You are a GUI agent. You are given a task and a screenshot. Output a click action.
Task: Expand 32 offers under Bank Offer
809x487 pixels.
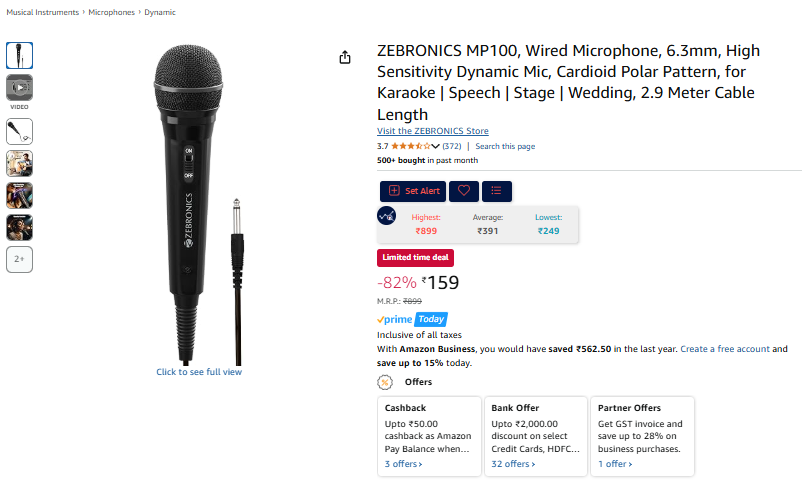click(512, 464)
